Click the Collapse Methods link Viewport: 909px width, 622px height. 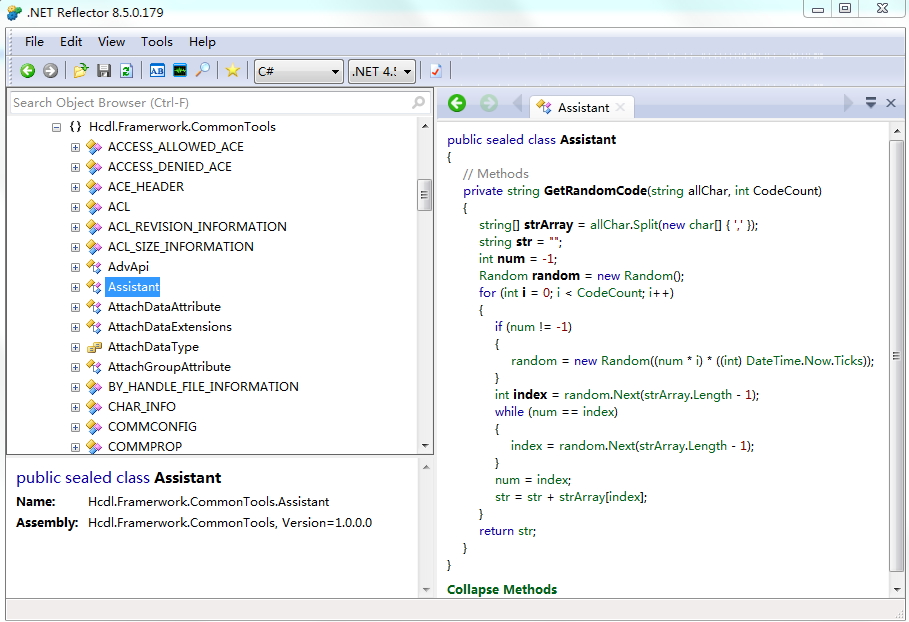coord(502,589)
